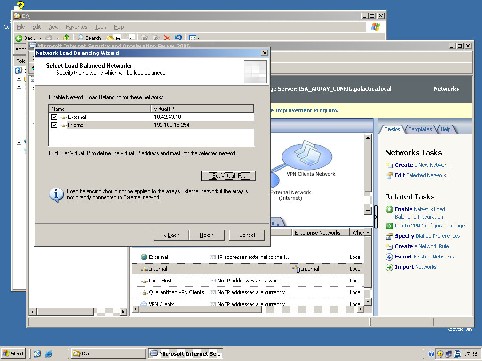Viewport: 482px width, 361px height.
Task: Switch to the Tasks tab in ISA pane
Action: pos(392,129)
